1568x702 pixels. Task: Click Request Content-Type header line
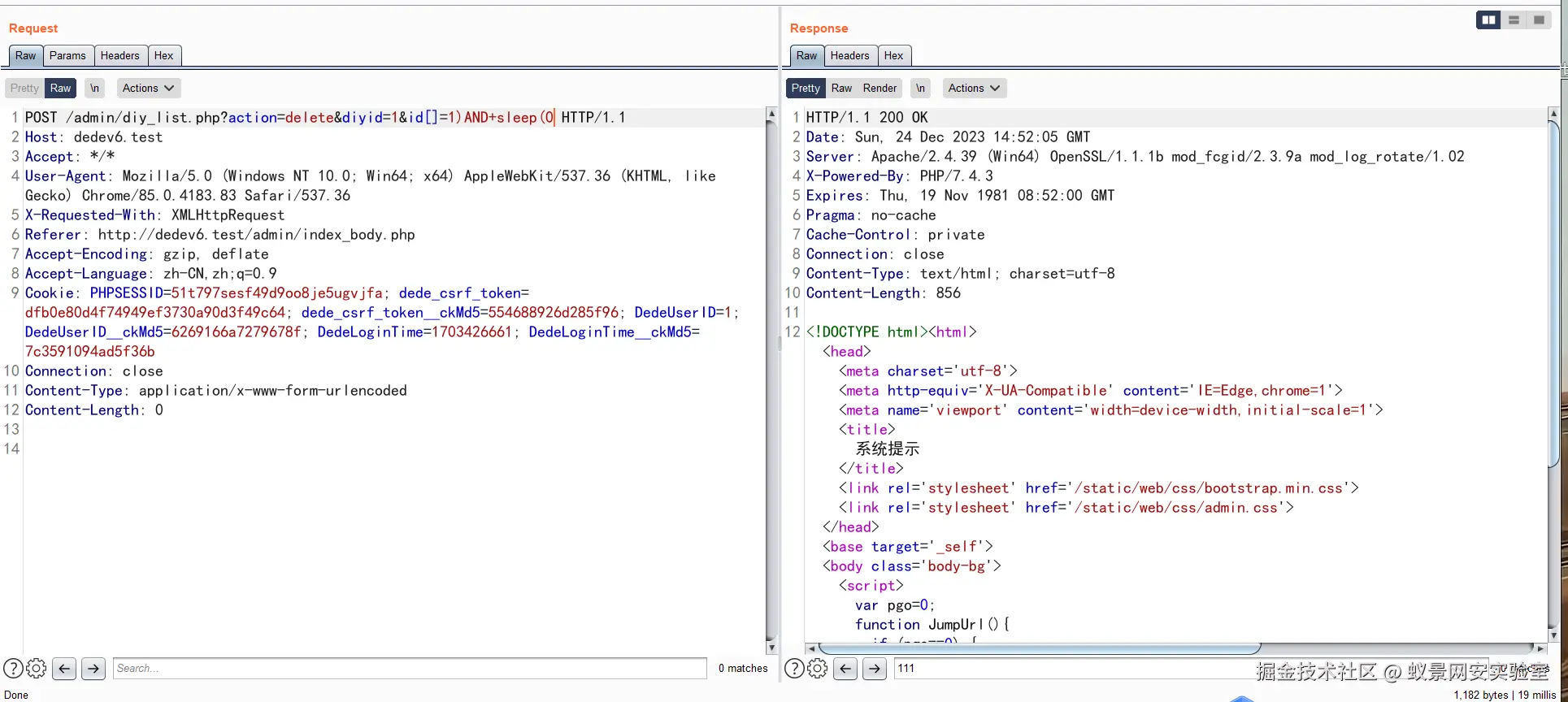pyautogui.click(x=215, y=391)
